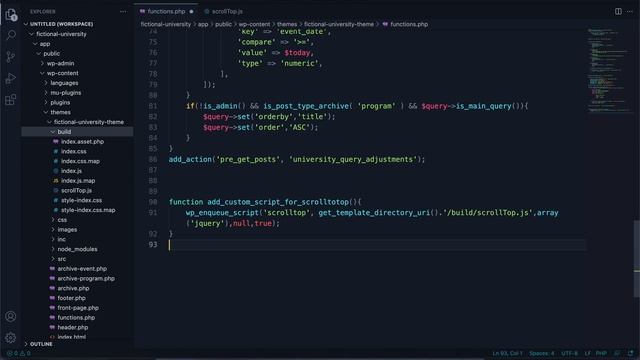Click breadcrumb wp-content

click(x=254, y=24)
